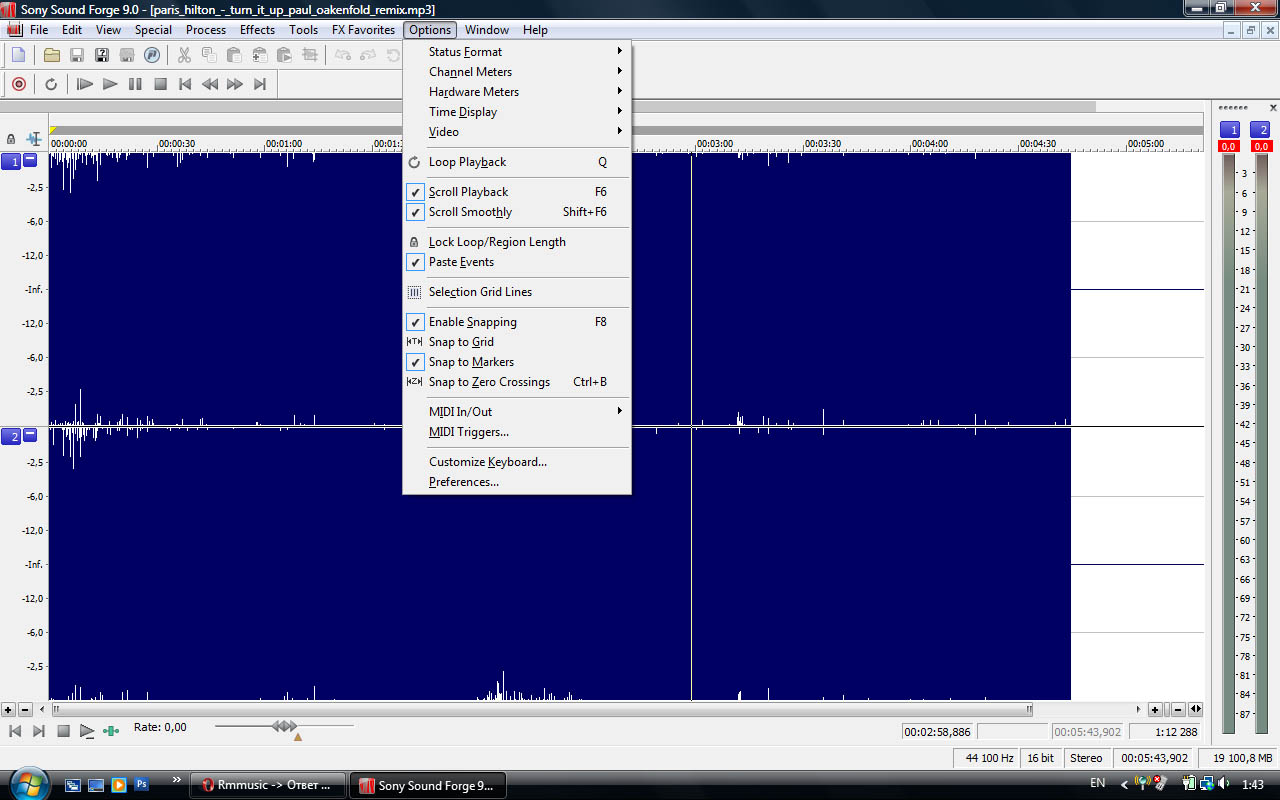Click the Loop Playback icon in the transport toolbar
Screen dimensions: 1280x800
tap(51, 84)
